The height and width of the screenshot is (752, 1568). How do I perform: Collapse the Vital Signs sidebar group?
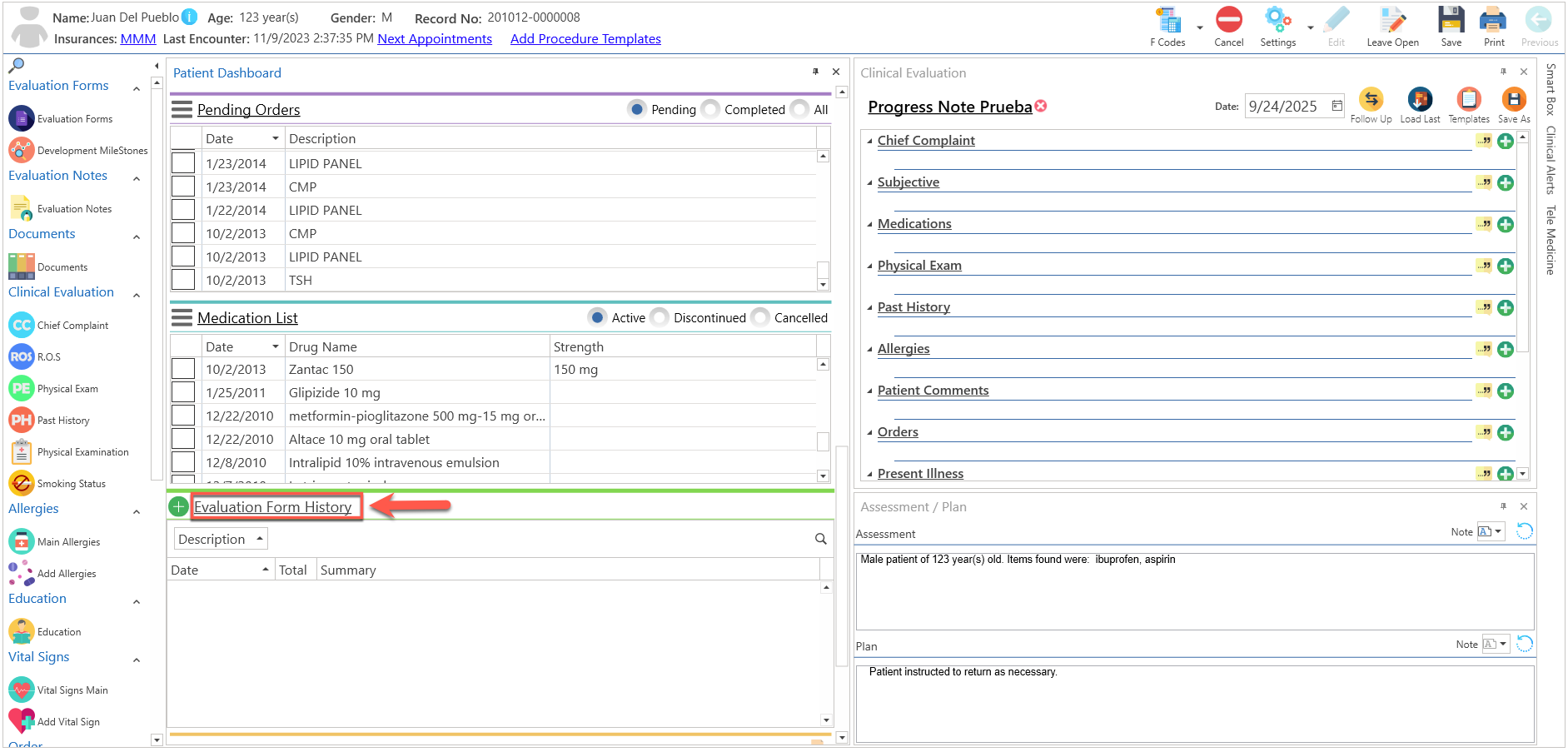[137, 660]
